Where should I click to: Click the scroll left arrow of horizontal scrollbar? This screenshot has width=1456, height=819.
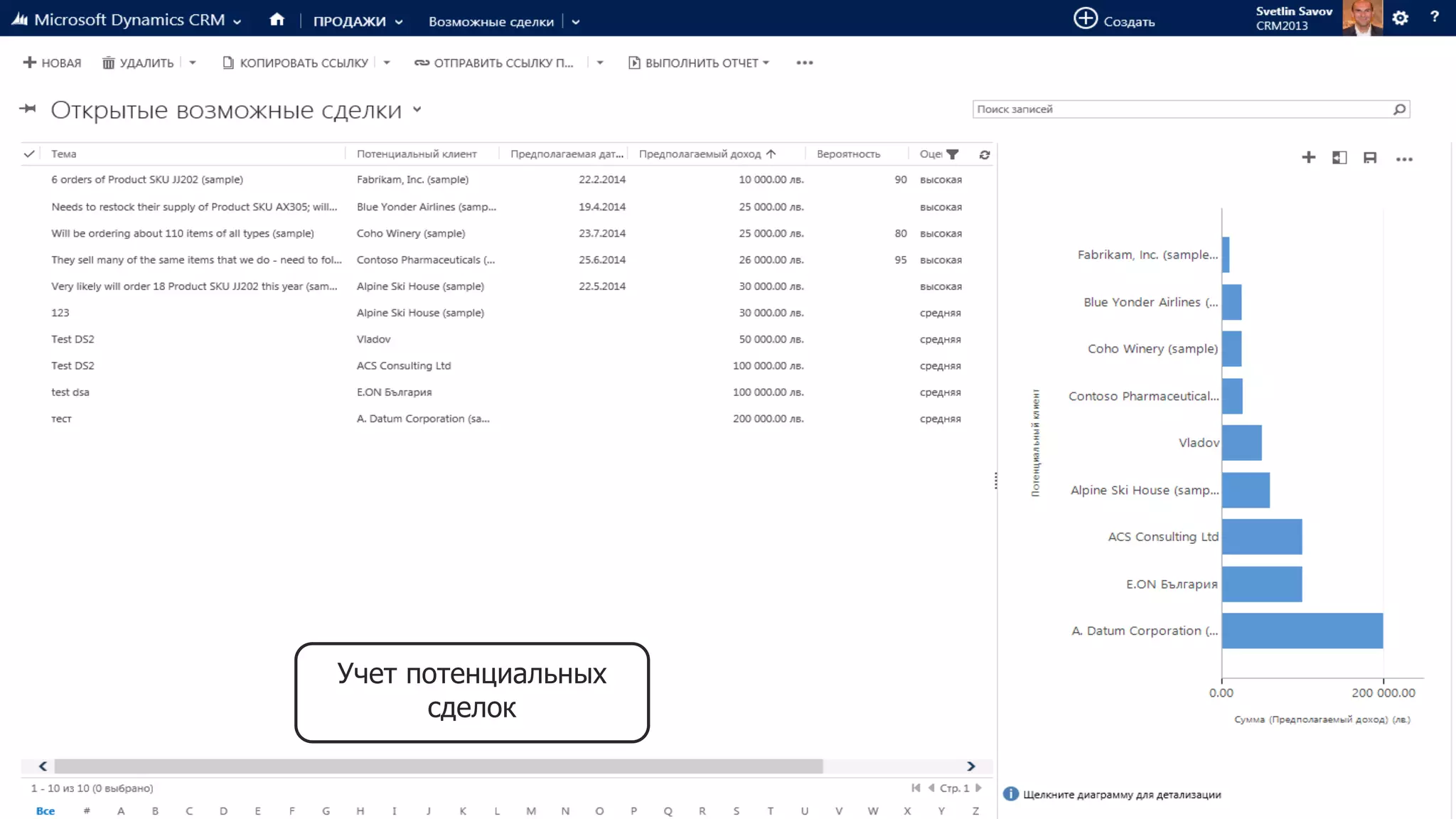click(43, 766)
